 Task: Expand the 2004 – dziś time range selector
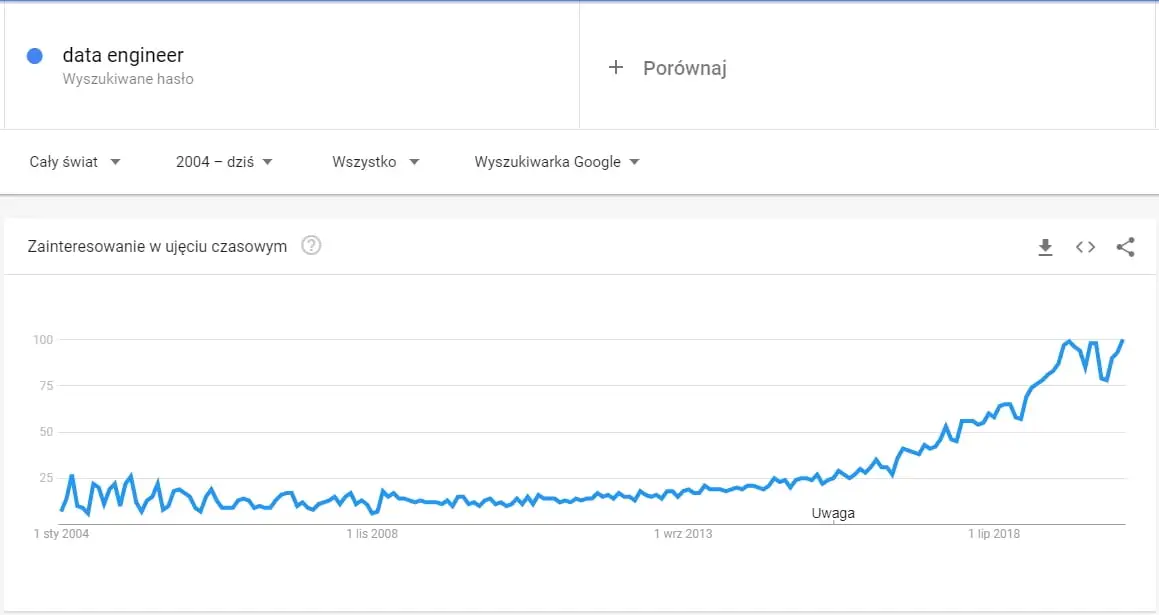point(222,161)
